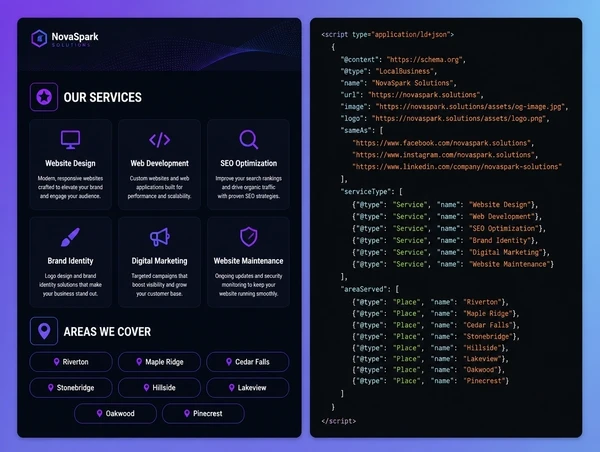
Task: Click the pin icon in the Hillside pill
Action: 146,388
